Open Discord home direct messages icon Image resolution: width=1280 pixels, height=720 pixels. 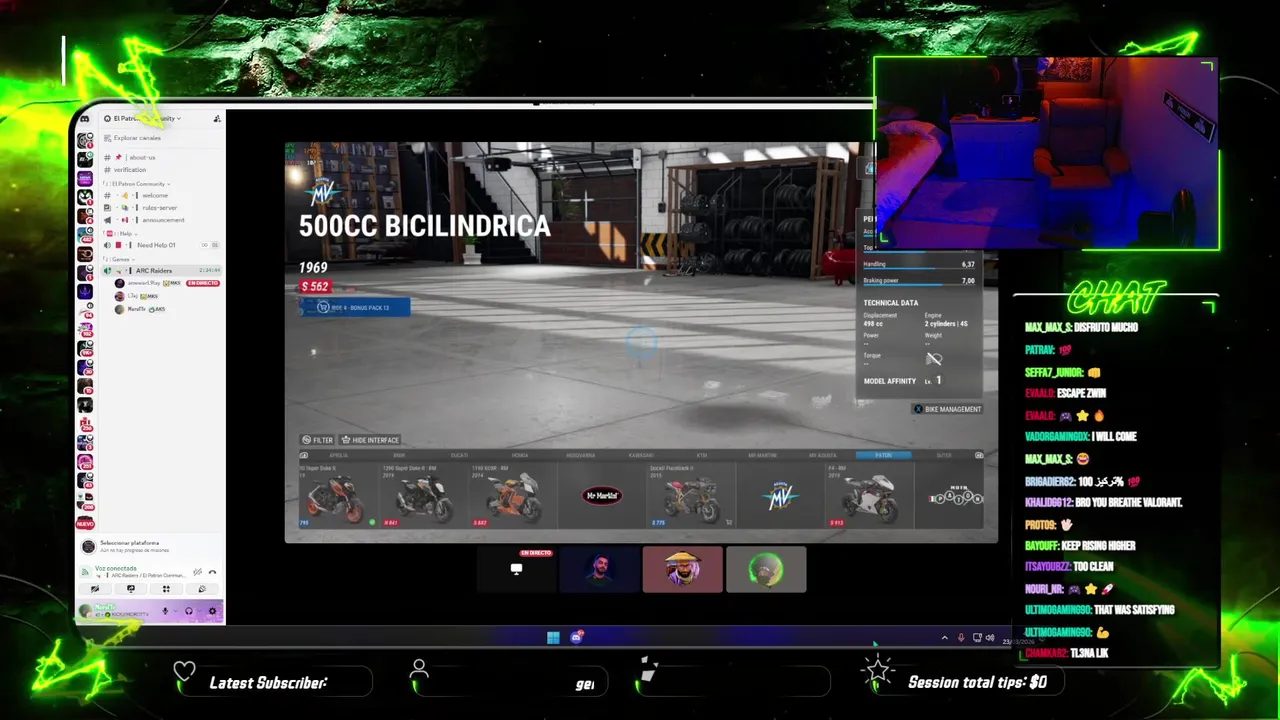(x=84, y=119)
